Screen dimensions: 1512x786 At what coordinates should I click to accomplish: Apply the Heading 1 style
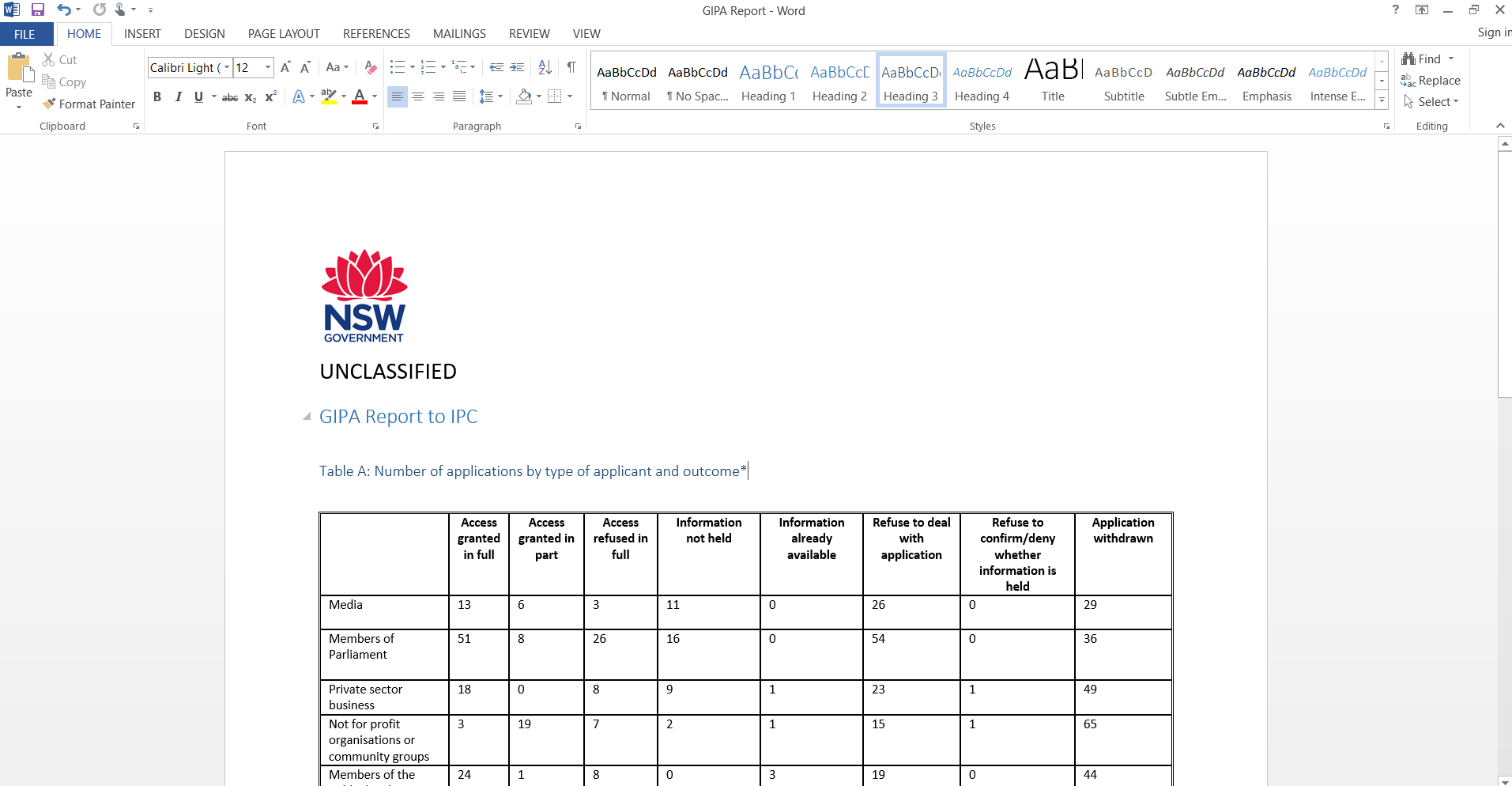768,82
